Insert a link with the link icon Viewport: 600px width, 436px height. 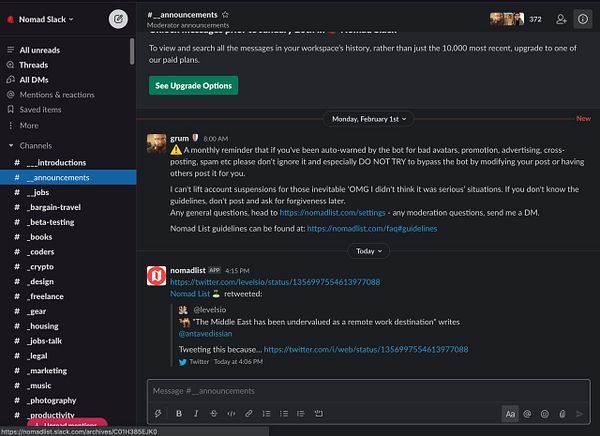point(248,413)
